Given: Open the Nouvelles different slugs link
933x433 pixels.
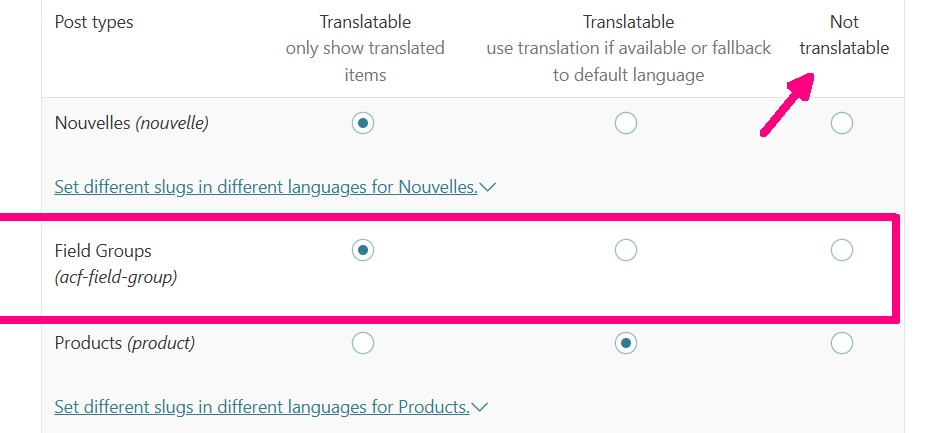Looking at the screenshot, I should point(265,187).
